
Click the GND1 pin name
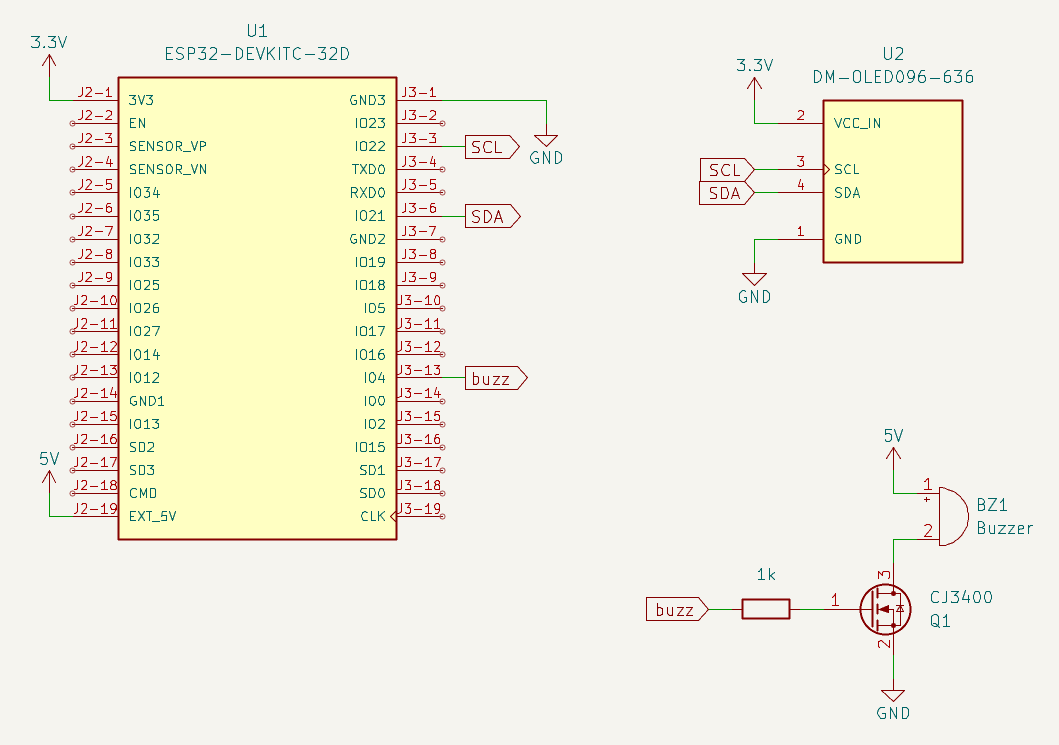pos(147,401)
